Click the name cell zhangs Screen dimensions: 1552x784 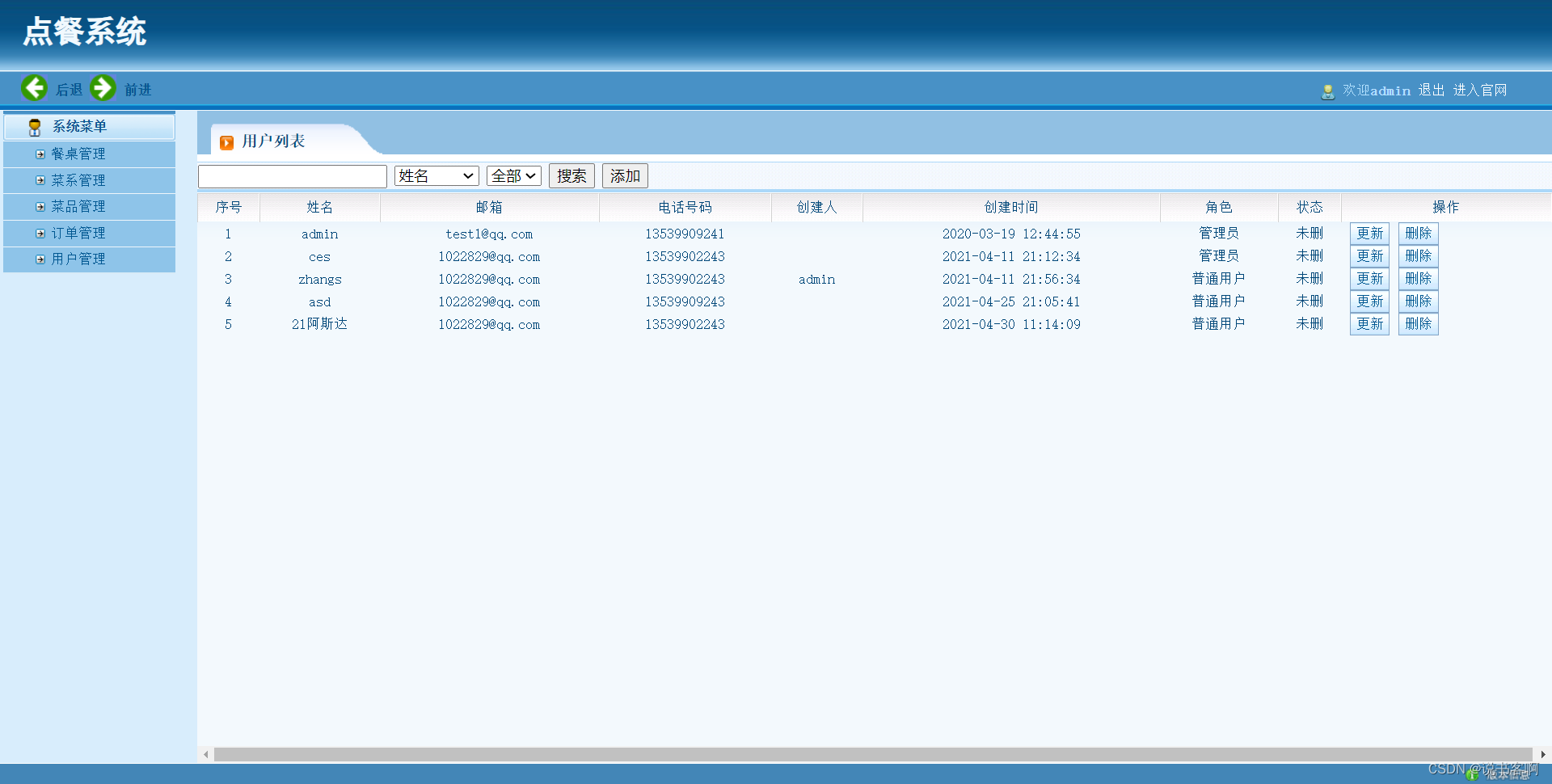320,280
